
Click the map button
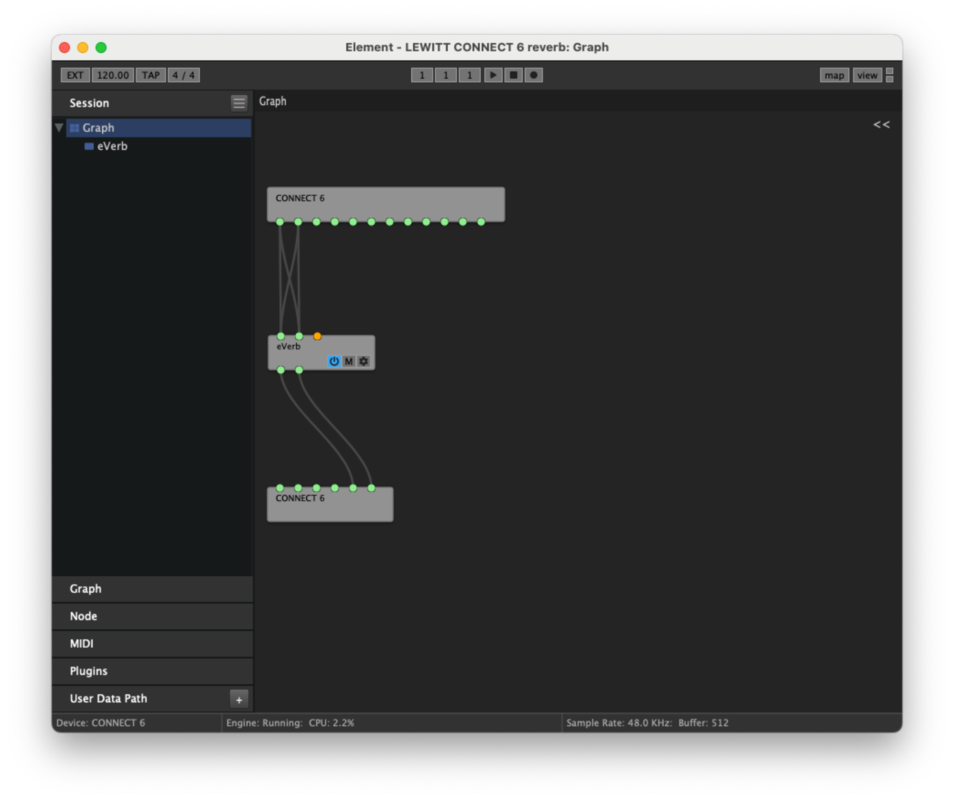point(834,75)
